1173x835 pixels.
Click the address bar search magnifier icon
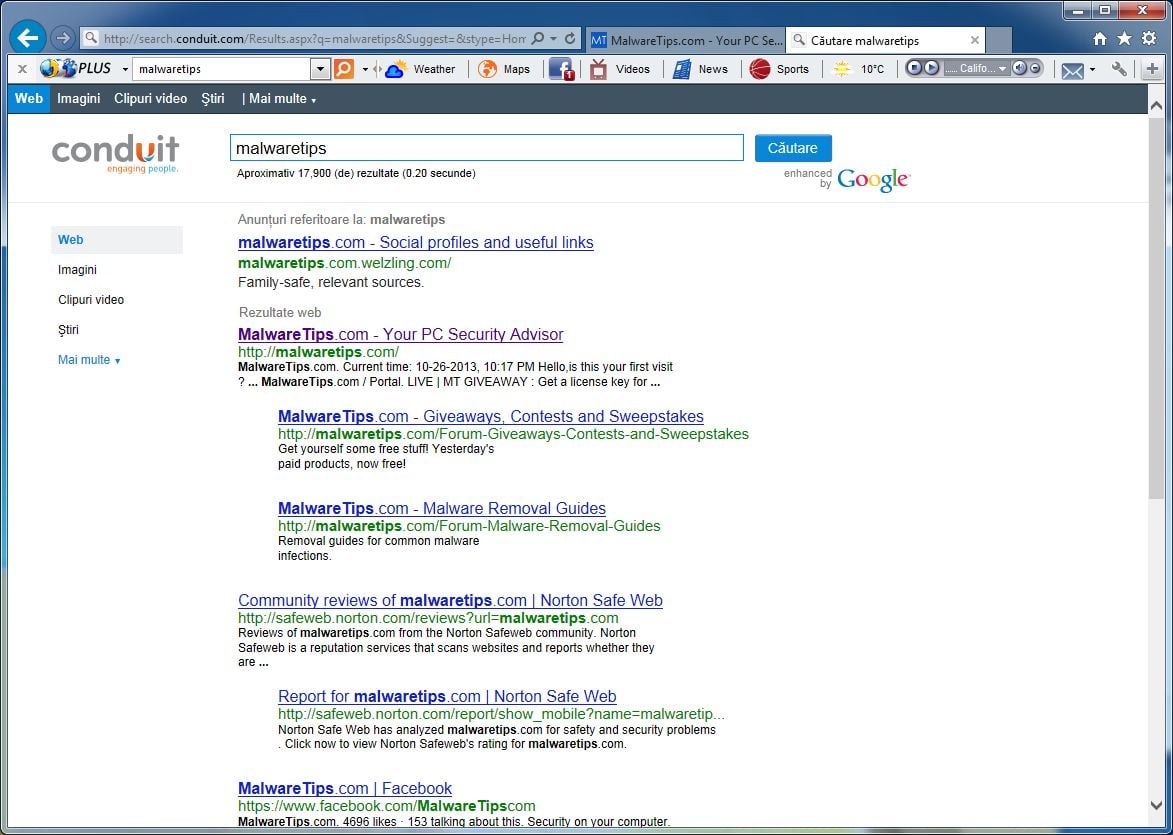pos(537,38)
